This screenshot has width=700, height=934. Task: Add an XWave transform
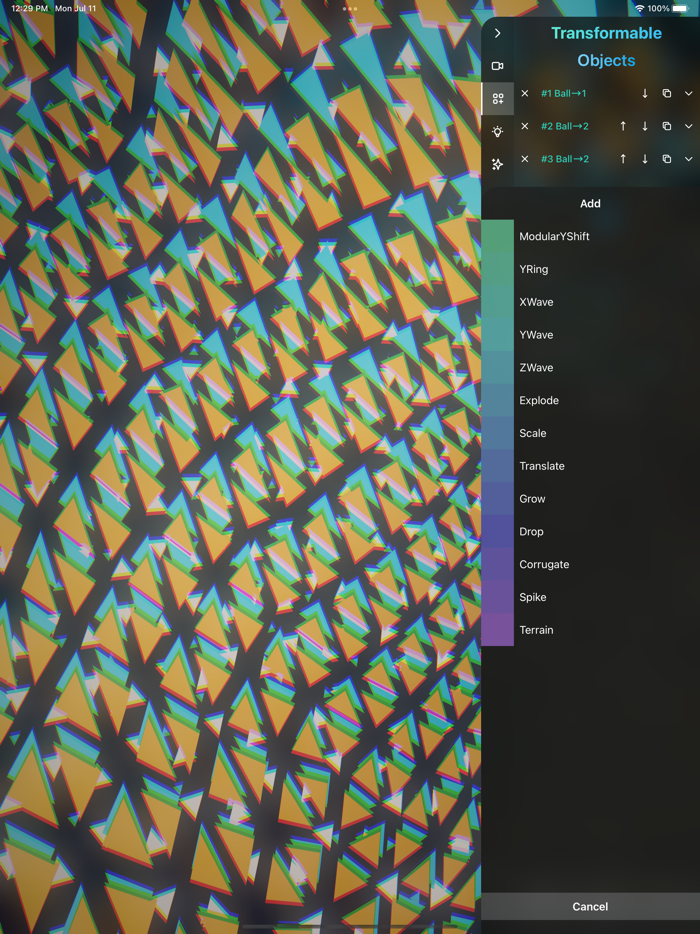590,302
